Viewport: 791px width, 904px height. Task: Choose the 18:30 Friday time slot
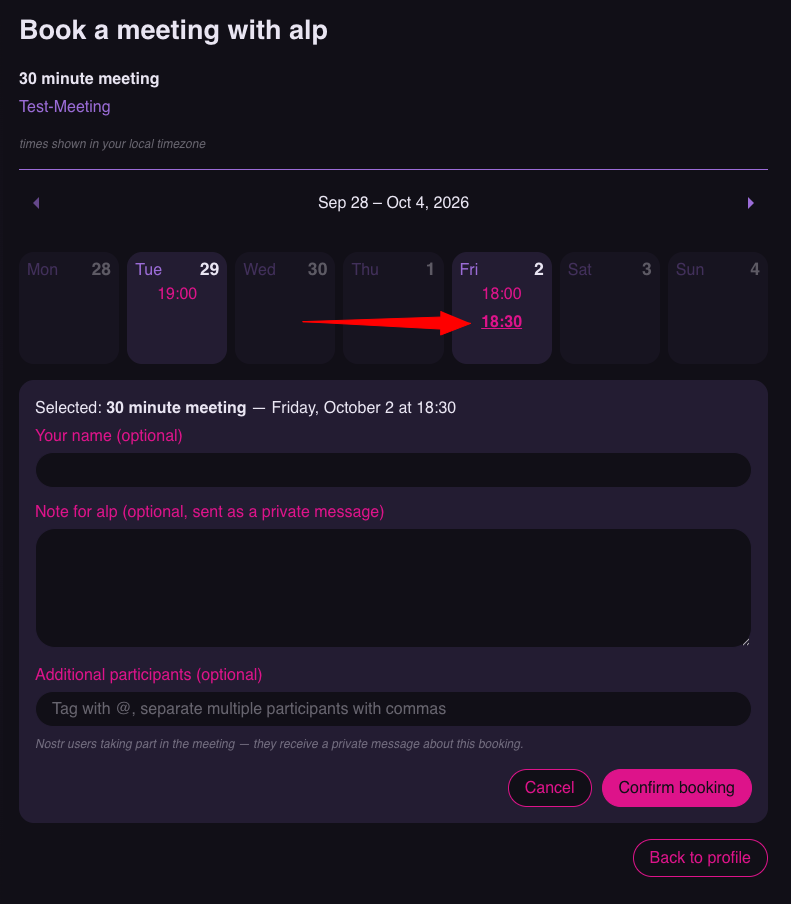(502, 322)
